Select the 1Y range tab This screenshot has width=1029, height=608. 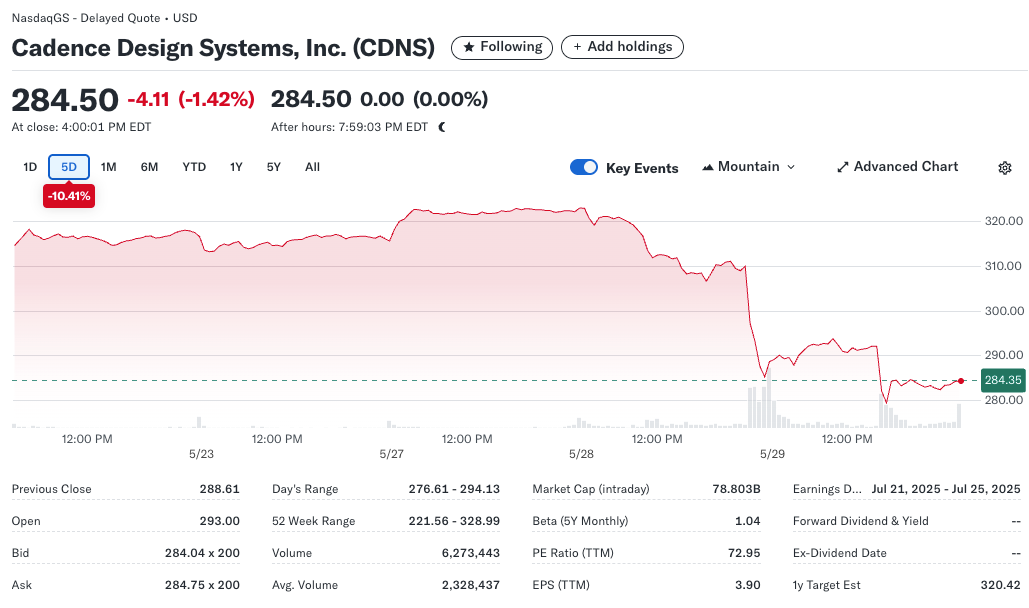pyautogui.click(x=236, y=167)
